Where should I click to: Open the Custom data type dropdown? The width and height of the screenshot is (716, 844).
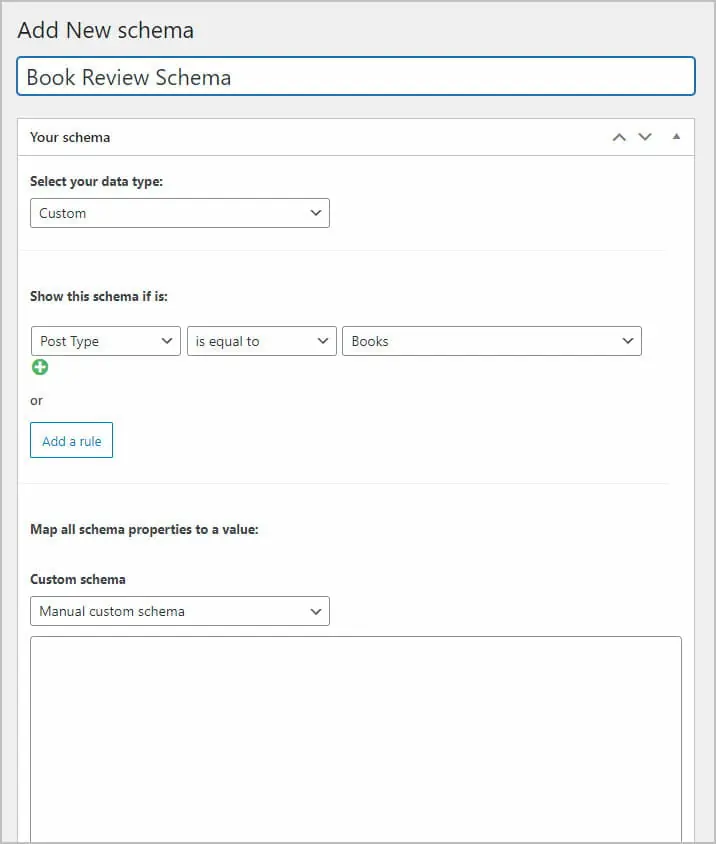(x=180, y=212)
